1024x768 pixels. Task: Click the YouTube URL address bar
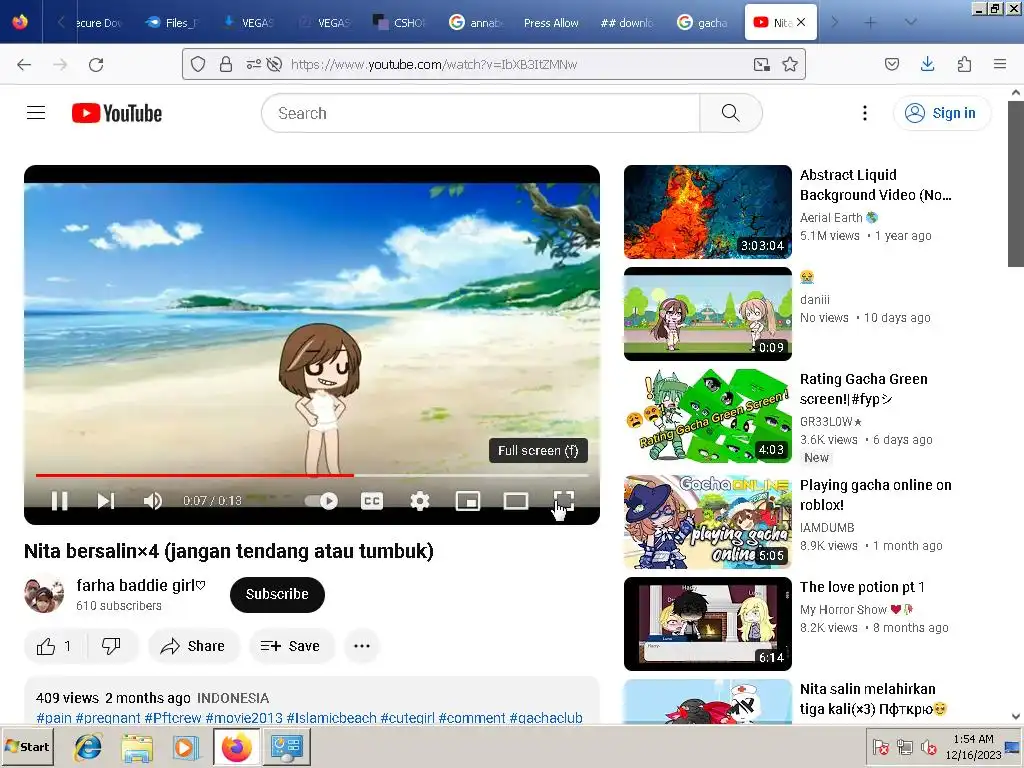(x=494, y=64)
